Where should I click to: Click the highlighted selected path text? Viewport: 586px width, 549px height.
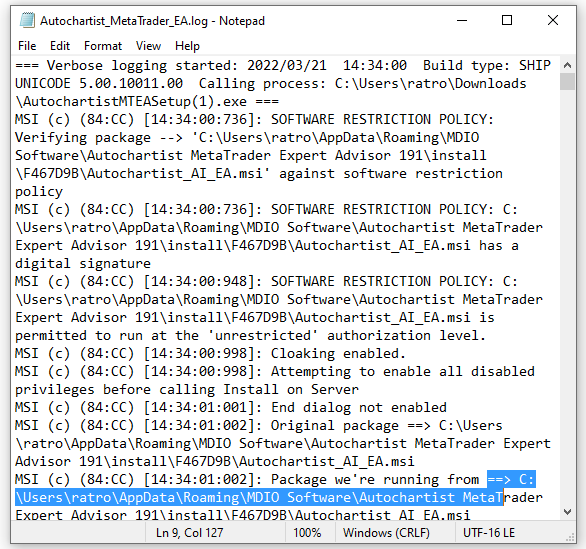(x=259, y=497)
